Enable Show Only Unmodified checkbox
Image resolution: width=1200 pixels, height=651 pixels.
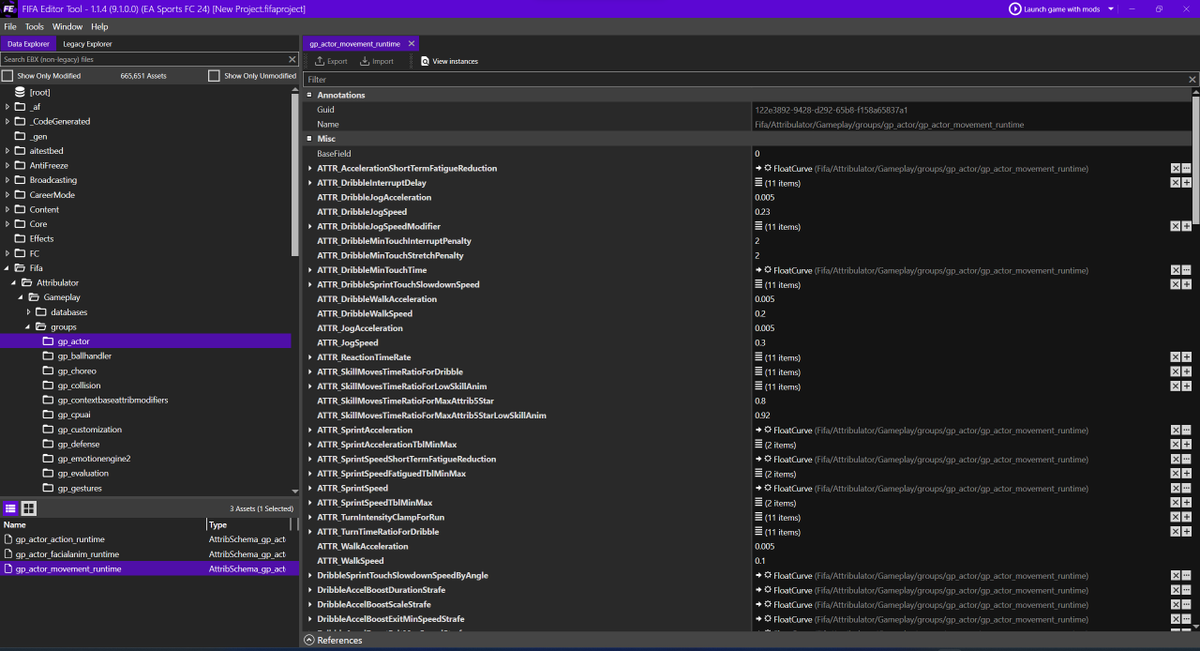click(x=214, y=76)
